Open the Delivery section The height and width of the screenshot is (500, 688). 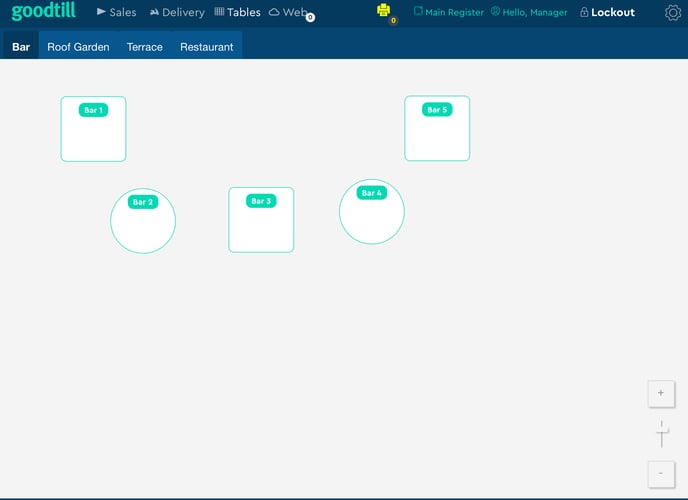(x=177, y=12)
